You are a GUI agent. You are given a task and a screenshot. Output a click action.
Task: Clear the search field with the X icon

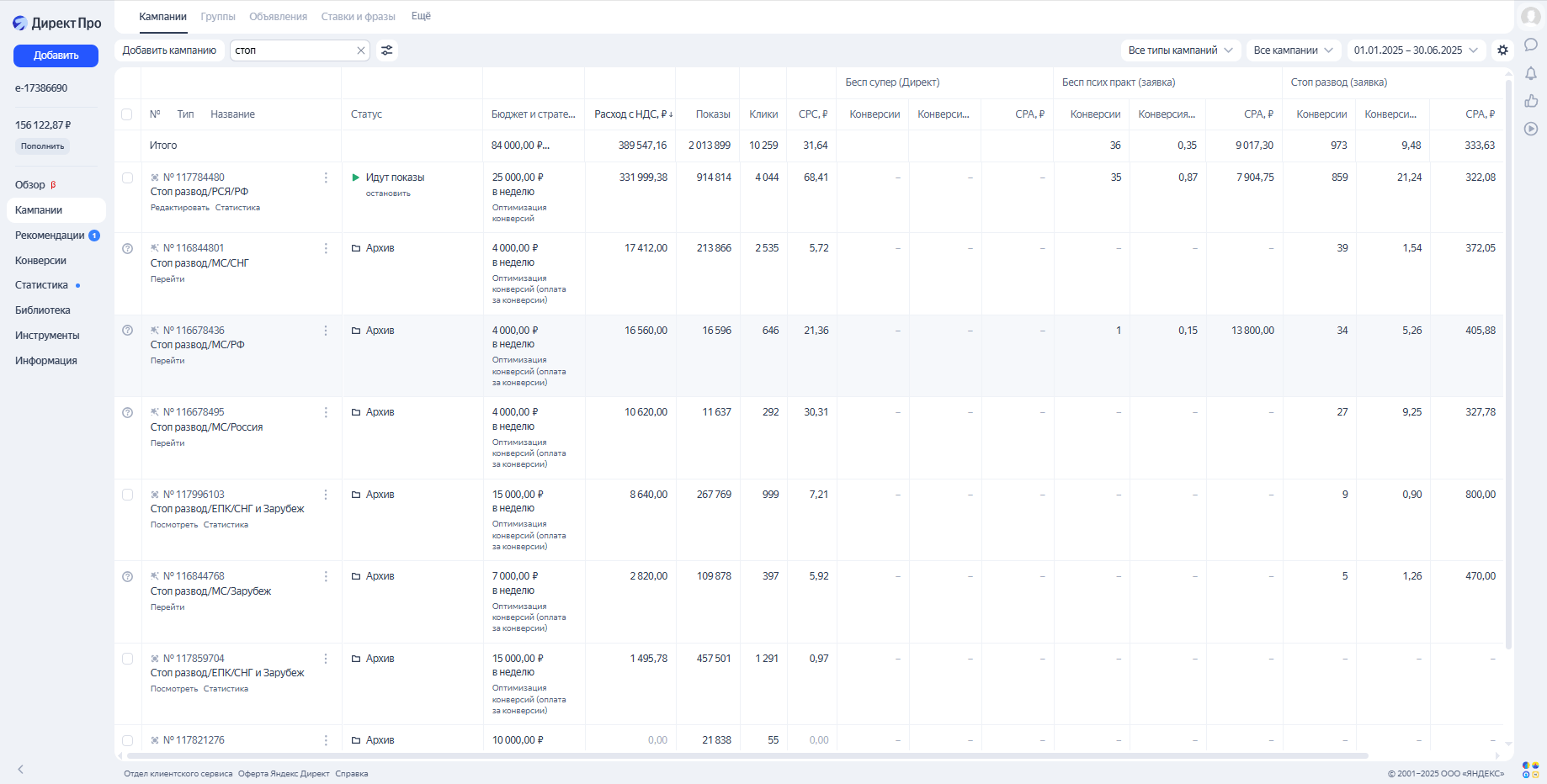(x=361, y=50)
